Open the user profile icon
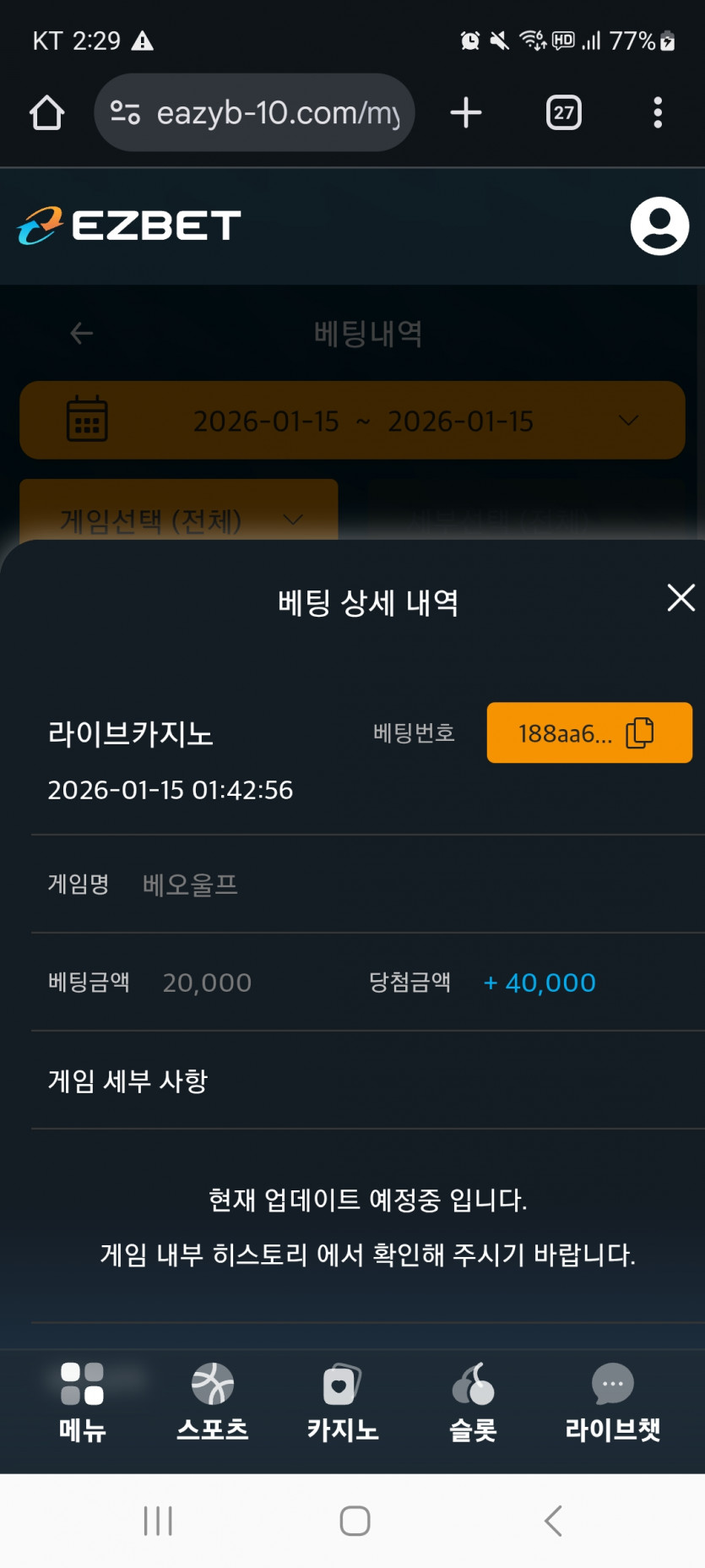Viewport: 705px width, 1568px height. [659, 226]
